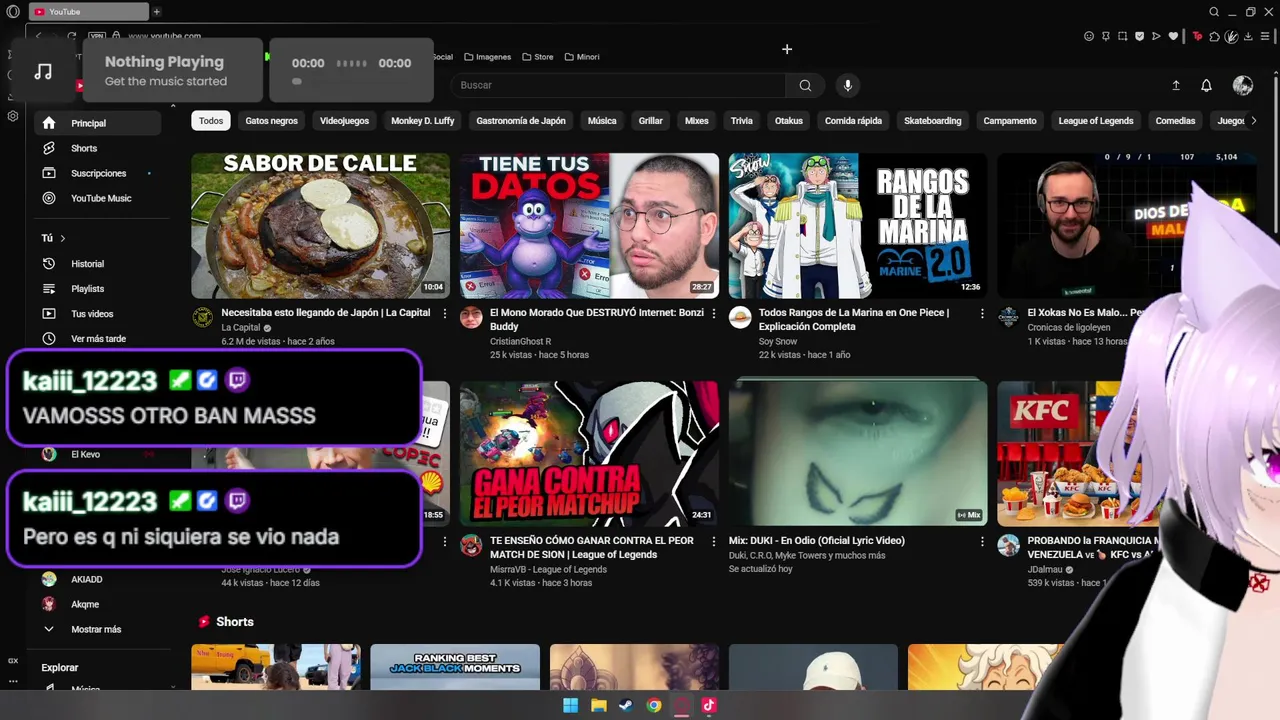Click the Opera sidebar settings gear icon
The image size is (1280, 720).
coord(13,116)
